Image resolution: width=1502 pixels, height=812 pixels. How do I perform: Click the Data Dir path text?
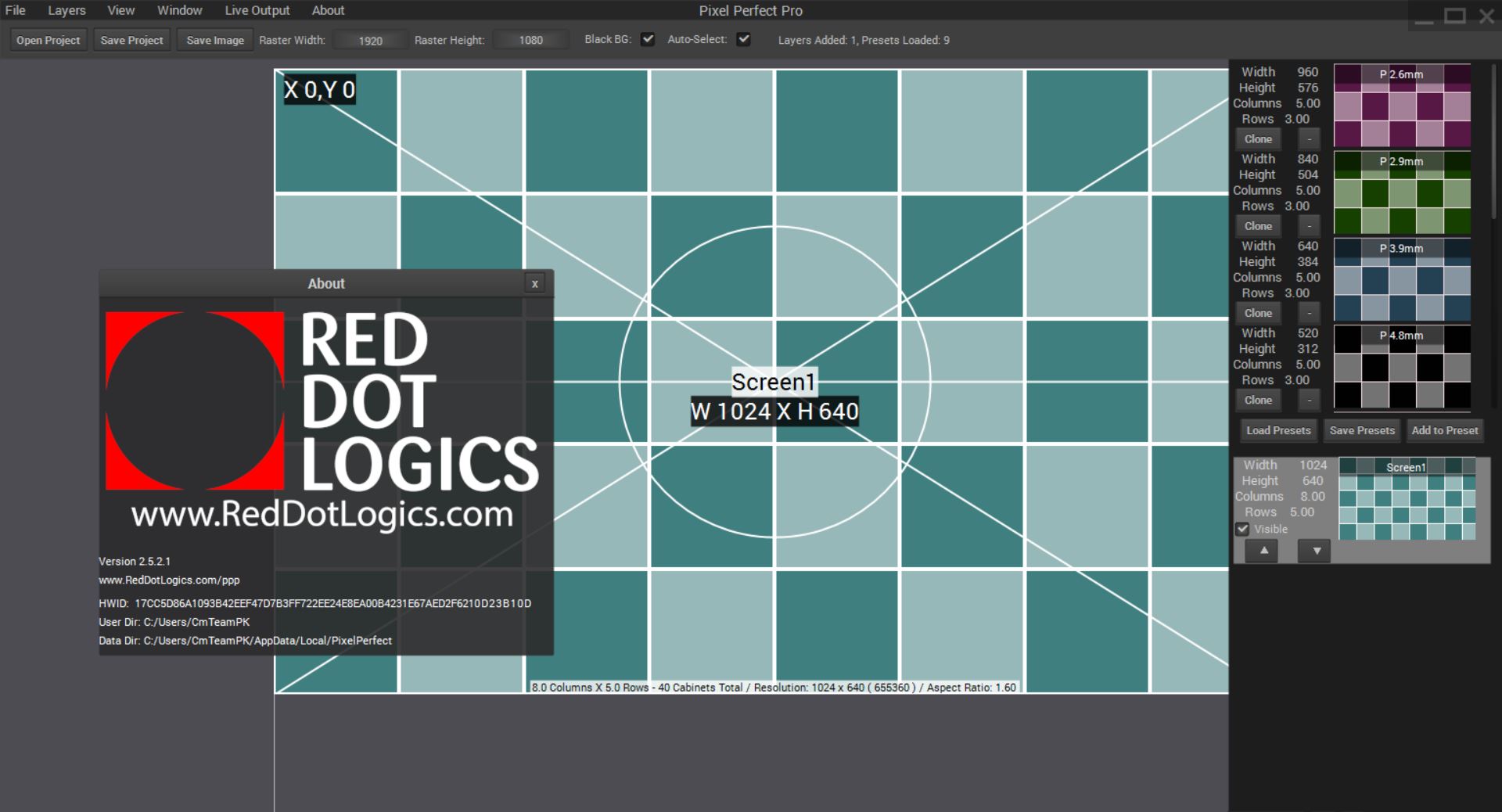246,641
